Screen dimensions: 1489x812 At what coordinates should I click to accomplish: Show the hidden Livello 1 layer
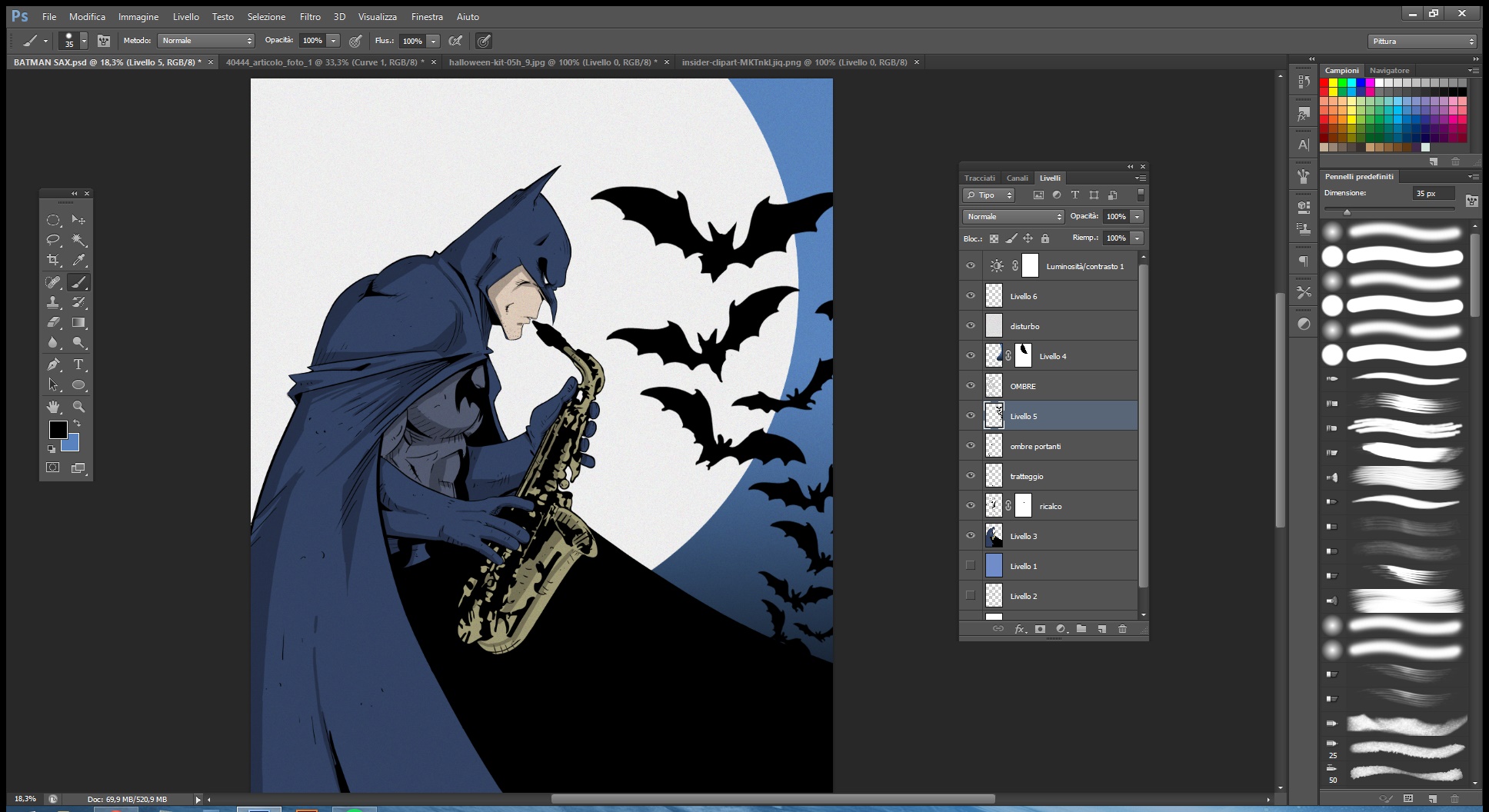[x=971, y=566]
